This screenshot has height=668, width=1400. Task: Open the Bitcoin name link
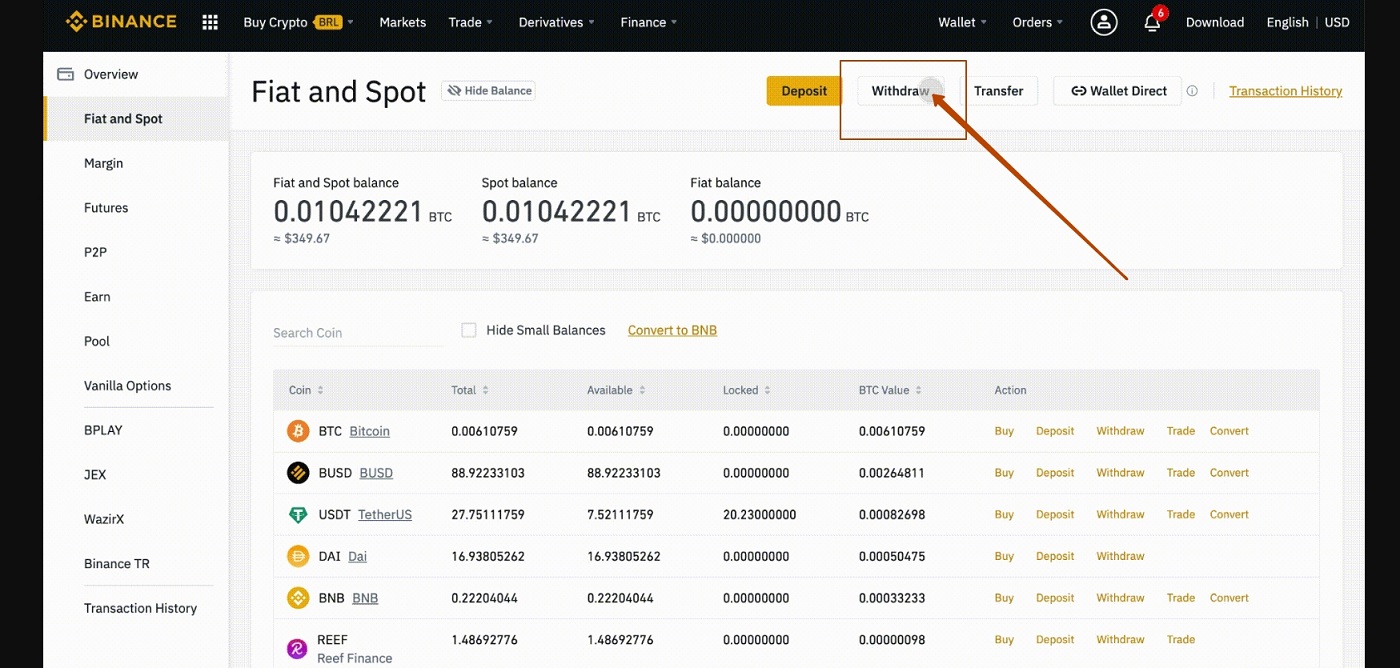point(369,431)
